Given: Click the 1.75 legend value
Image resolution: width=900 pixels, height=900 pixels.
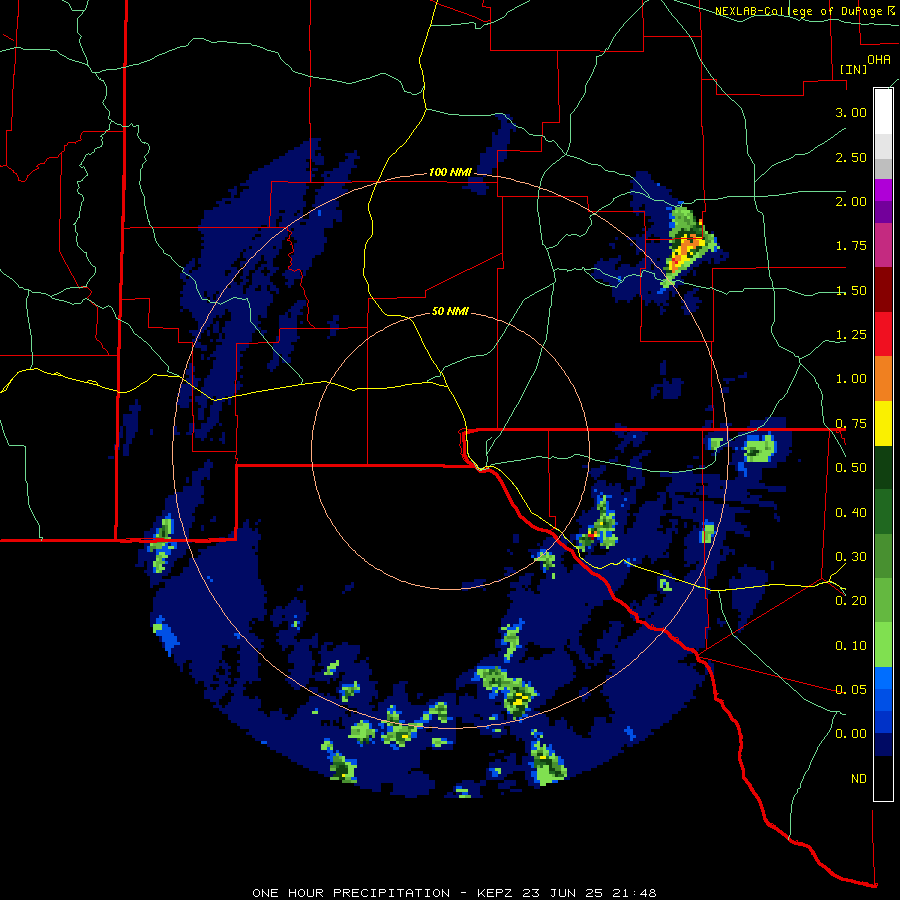Looking at the screenshot, I should [x=851, y=246].
